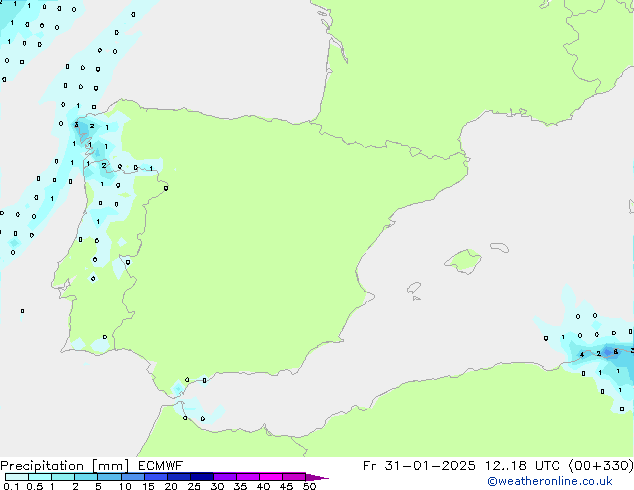Click the 35–40 mm legend color swatch
The width and height of the screenshot is (634, 490).
[248, 477]
